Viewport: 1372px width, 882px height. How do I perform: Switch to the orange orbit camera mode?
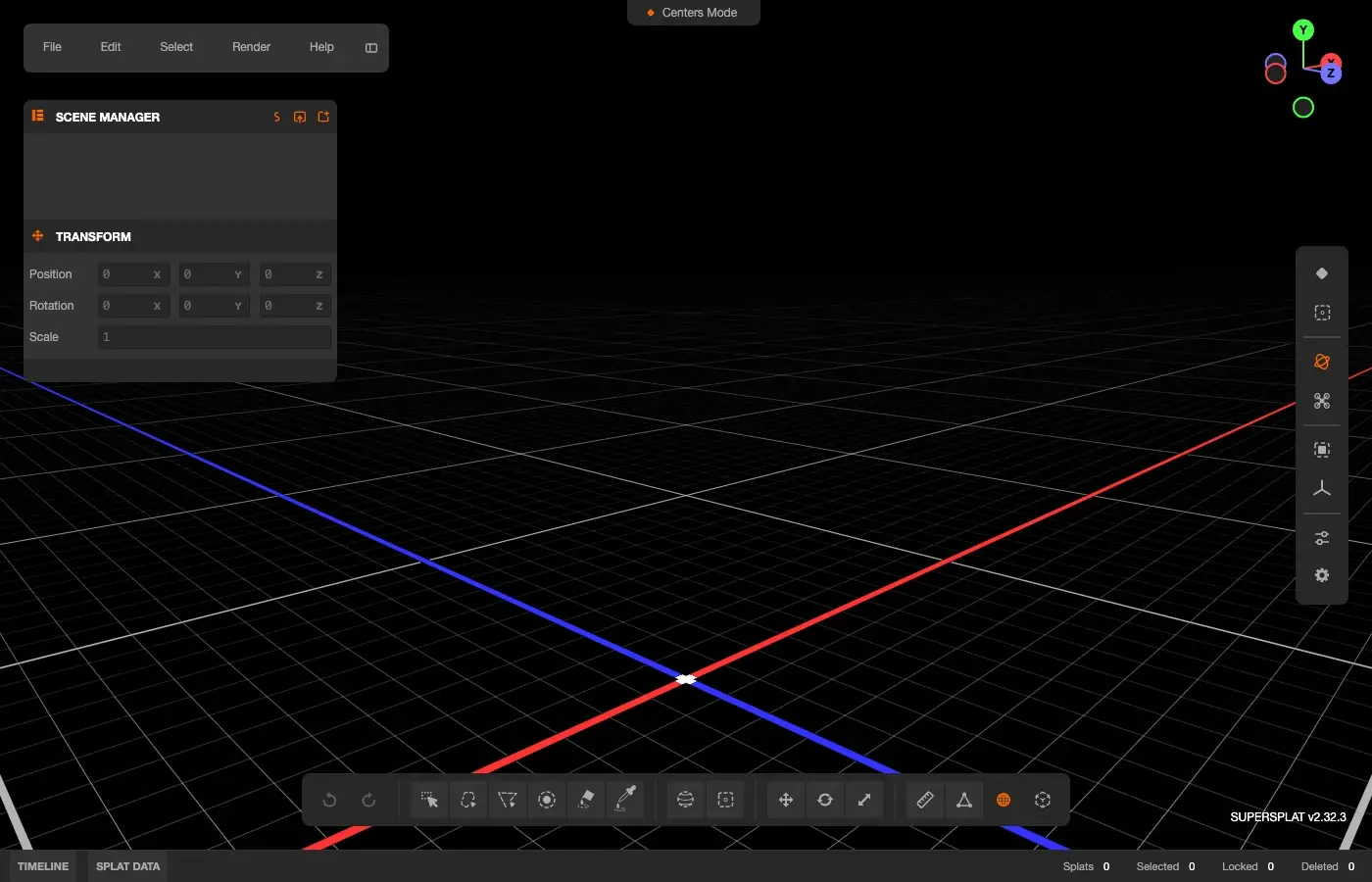point(1322,362)
